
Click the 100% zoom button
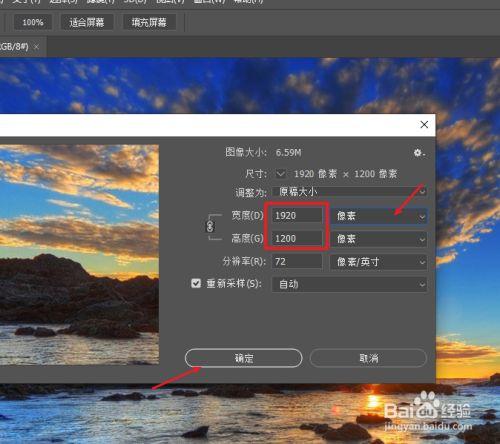point(33,22)
